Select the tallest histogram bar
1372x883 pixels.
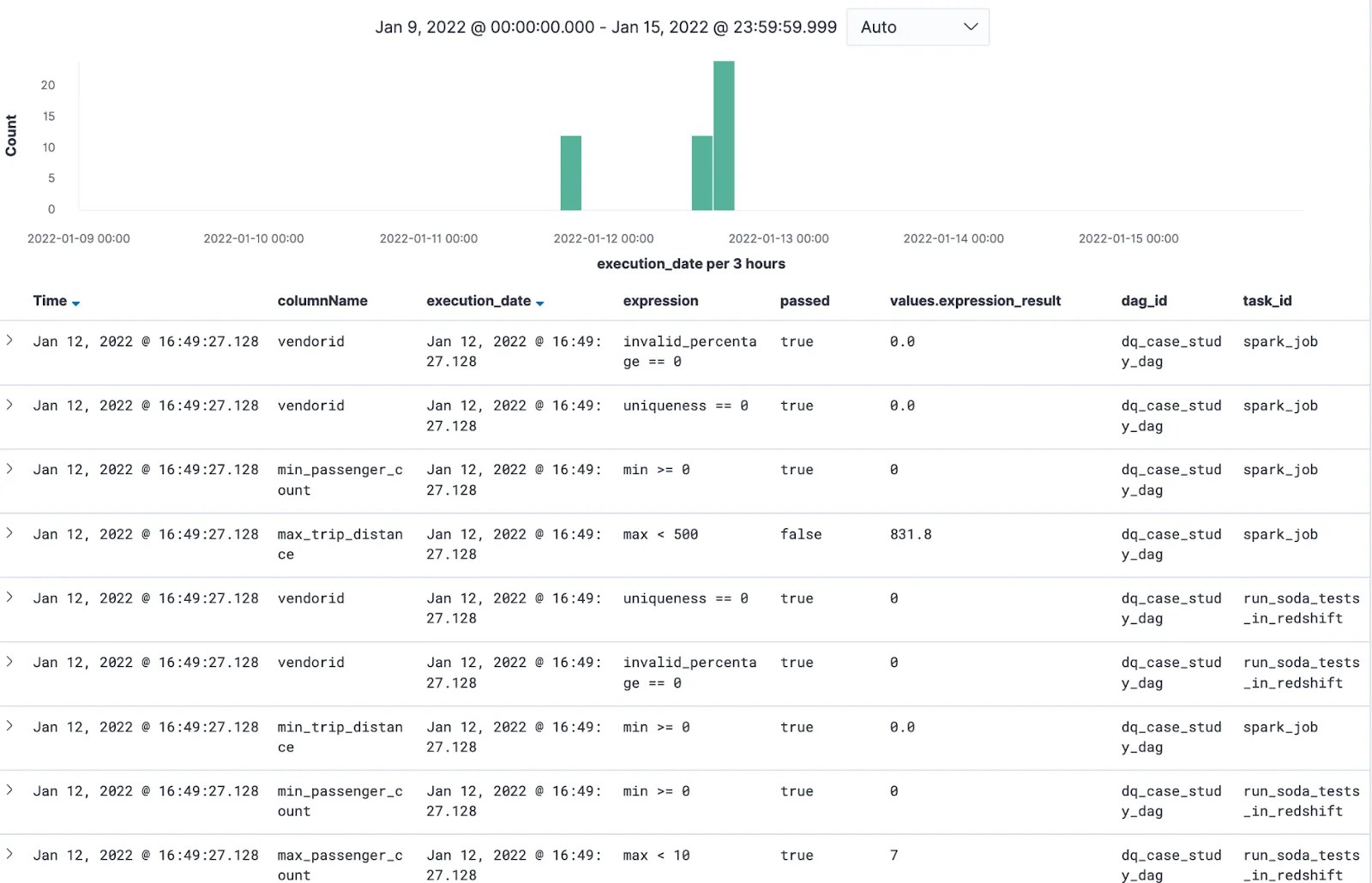(724, 135)
